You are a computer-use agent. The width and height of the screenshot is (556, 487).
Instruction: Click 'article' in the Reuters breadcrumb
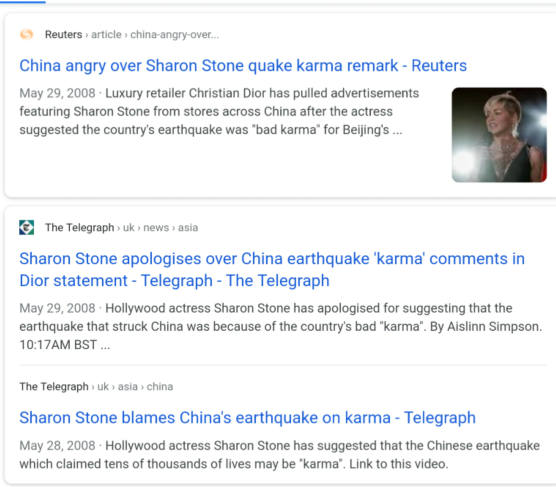click(106, 34)
